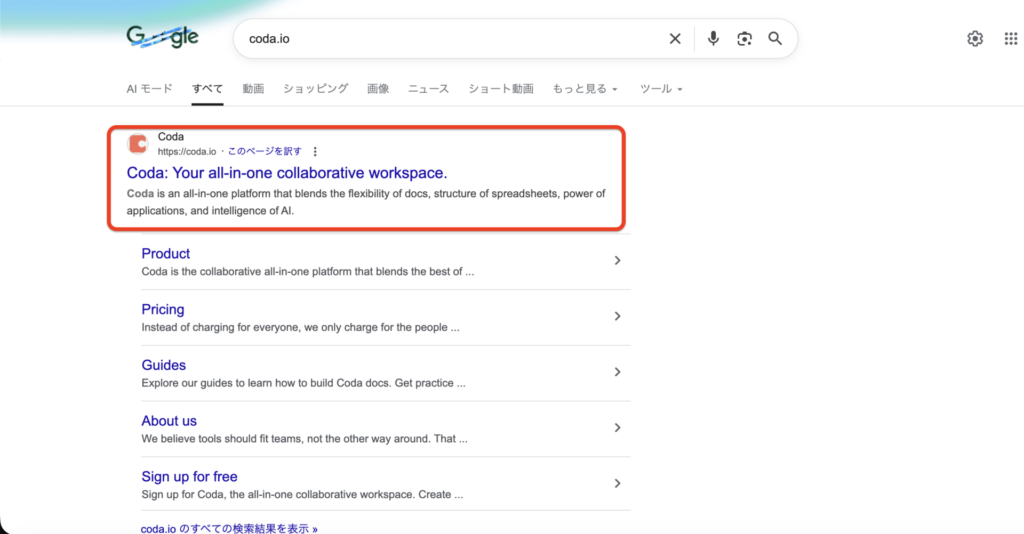Start voice search with microphone icon
The height and width of the screenshot is (534, 1024).
713,39
